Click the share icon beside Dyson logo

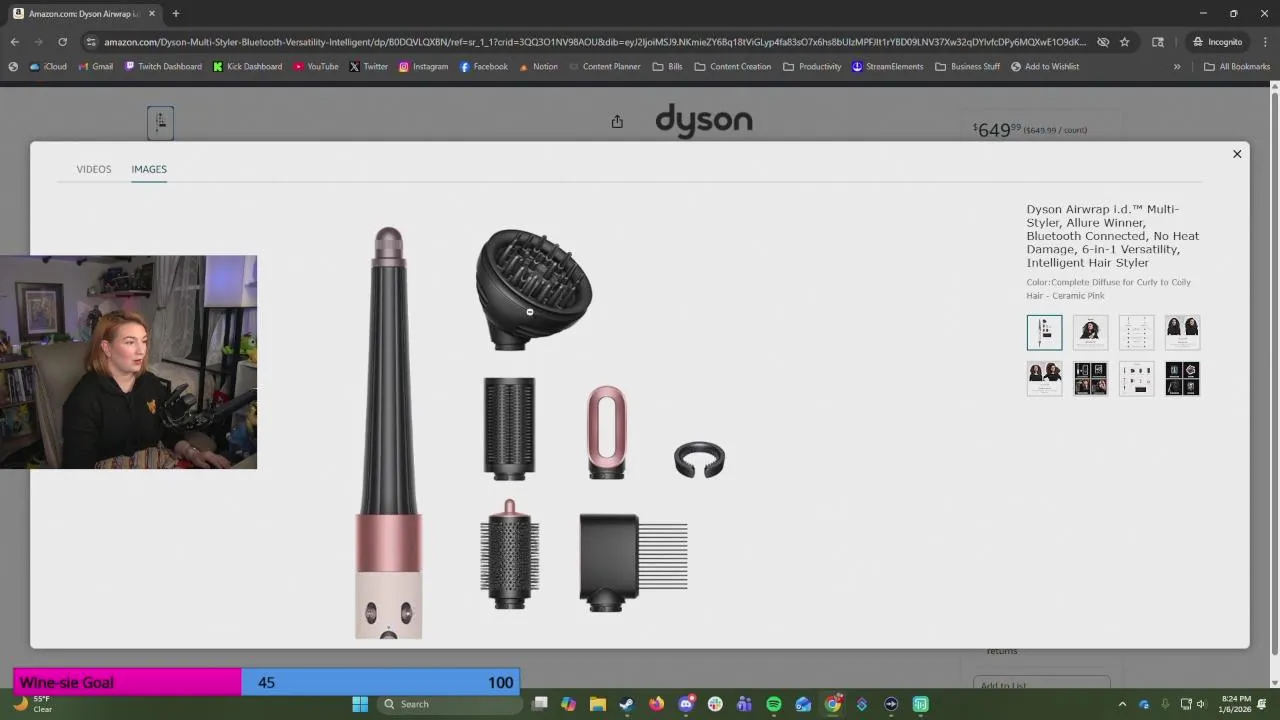[x=617, y=121]
